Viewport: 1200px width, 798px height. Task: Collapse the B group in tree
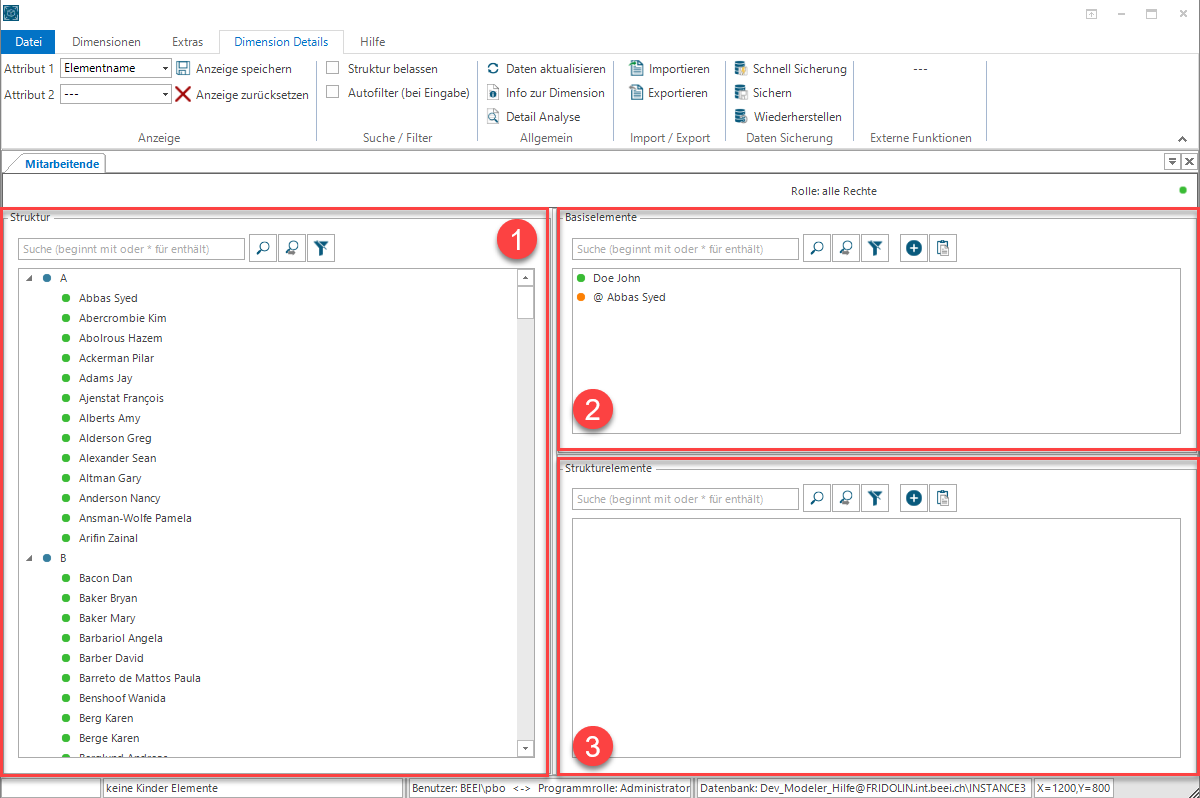click(x=29, y=558)
